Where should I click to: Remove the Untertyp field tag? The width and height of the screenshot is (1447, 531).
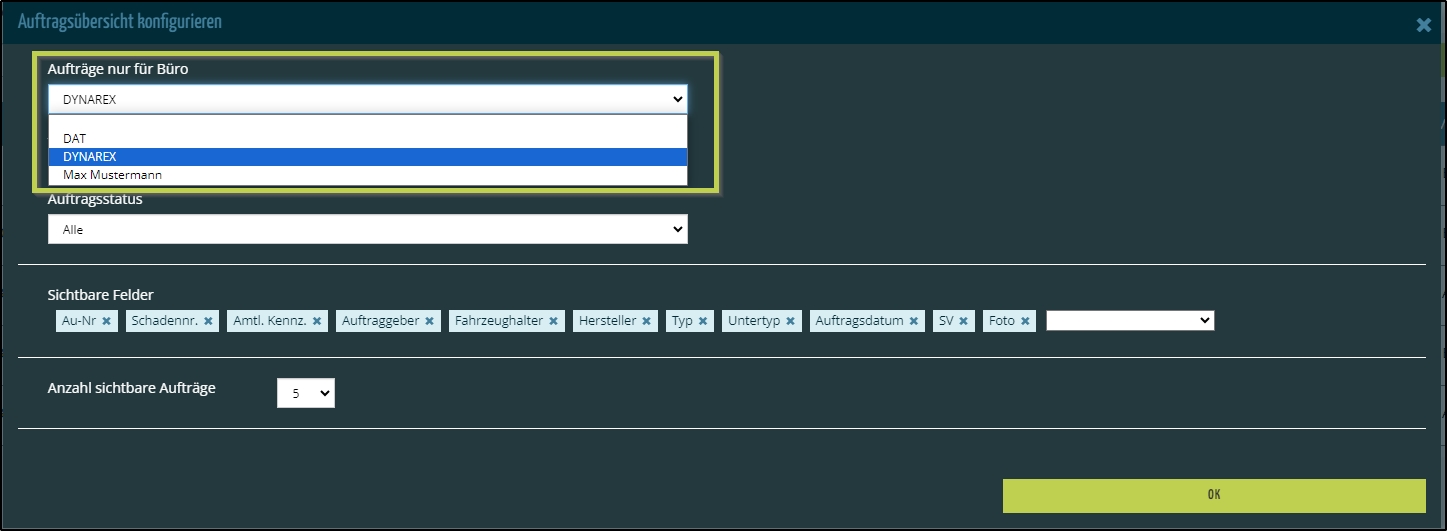click(x=790, y=321)
